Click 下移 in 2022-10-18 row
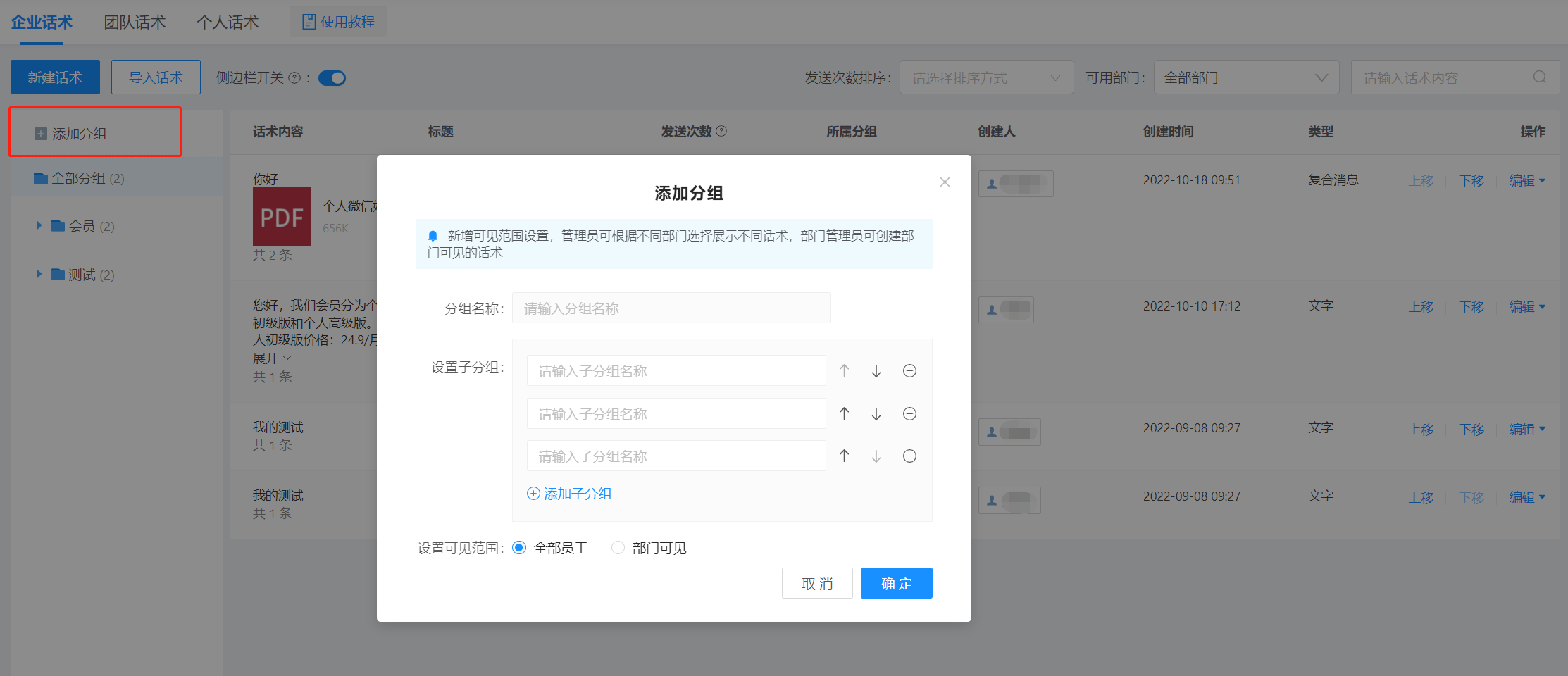1568x676 pixels. point(1471,180)
